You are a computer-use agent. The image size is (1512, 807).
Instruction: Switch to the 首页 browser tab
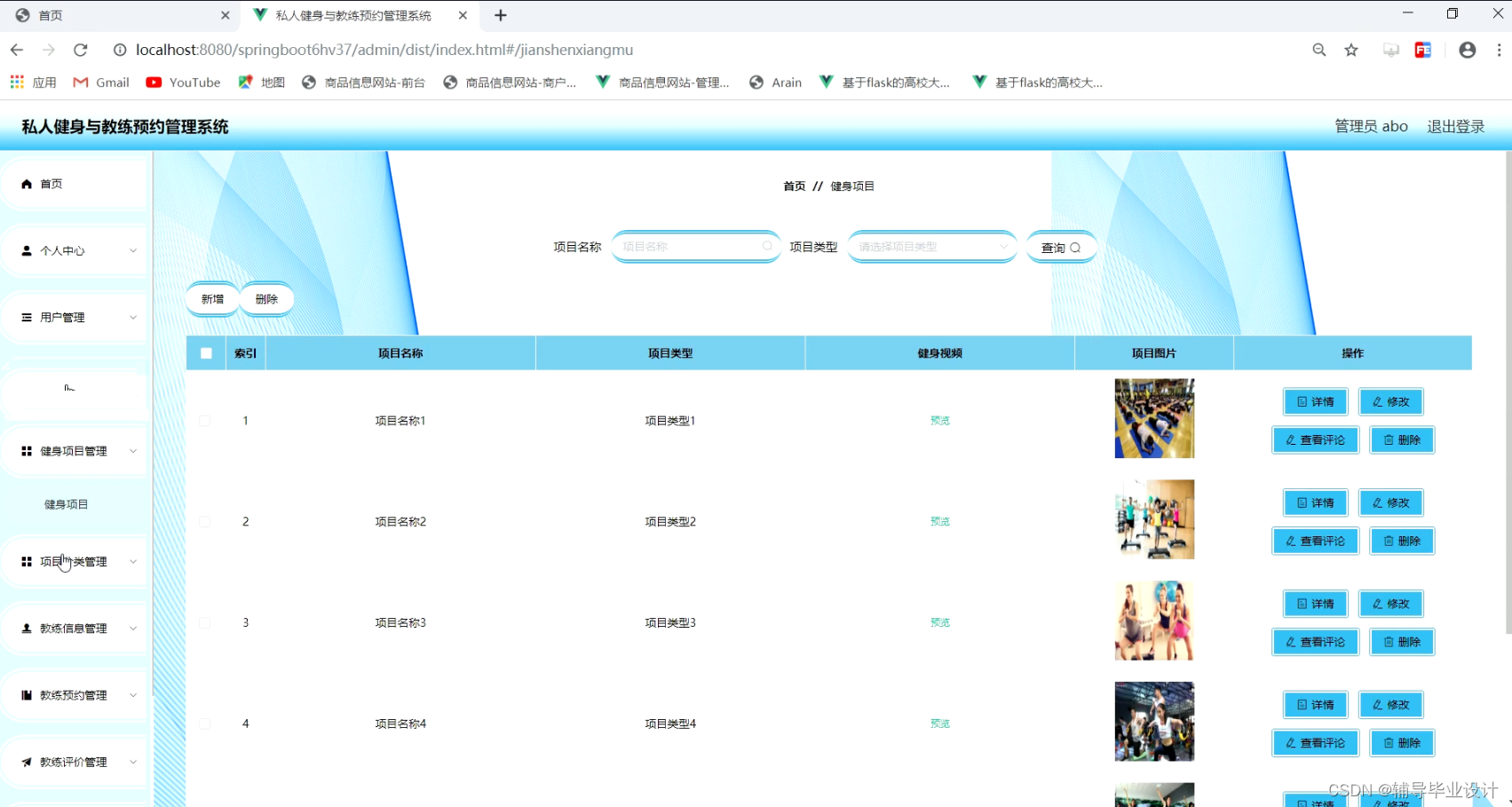123,15
